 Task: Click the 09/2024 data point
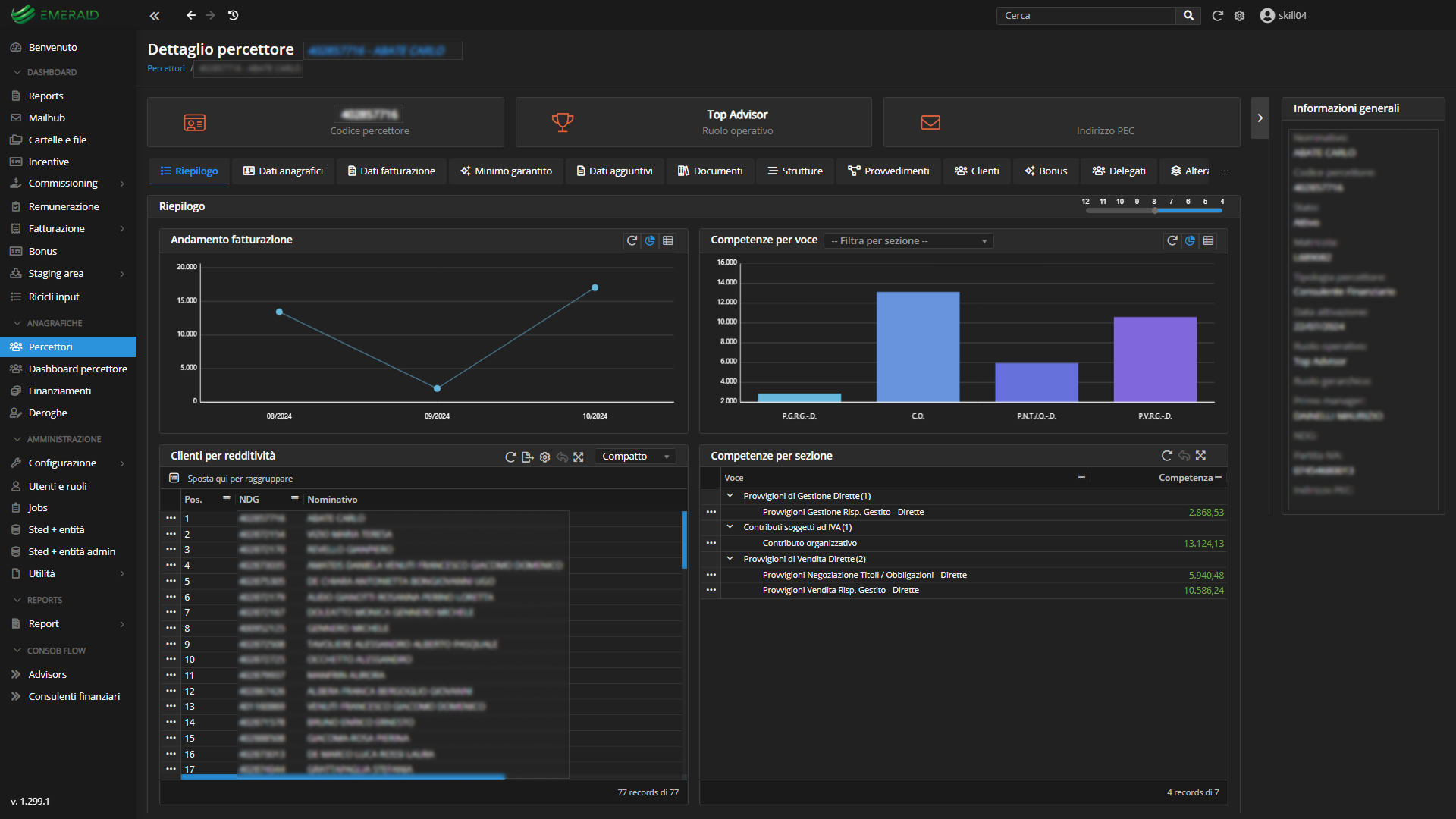pos(437,388)
